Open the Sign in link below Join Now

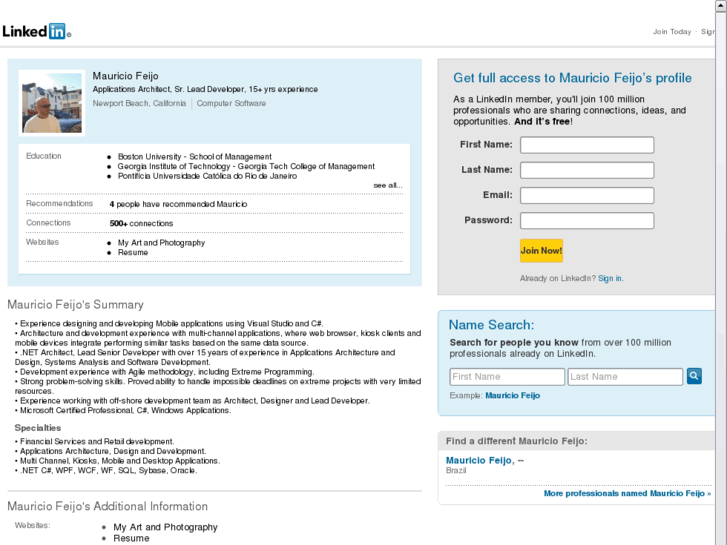pyautogui.click(x=610, y=278)
